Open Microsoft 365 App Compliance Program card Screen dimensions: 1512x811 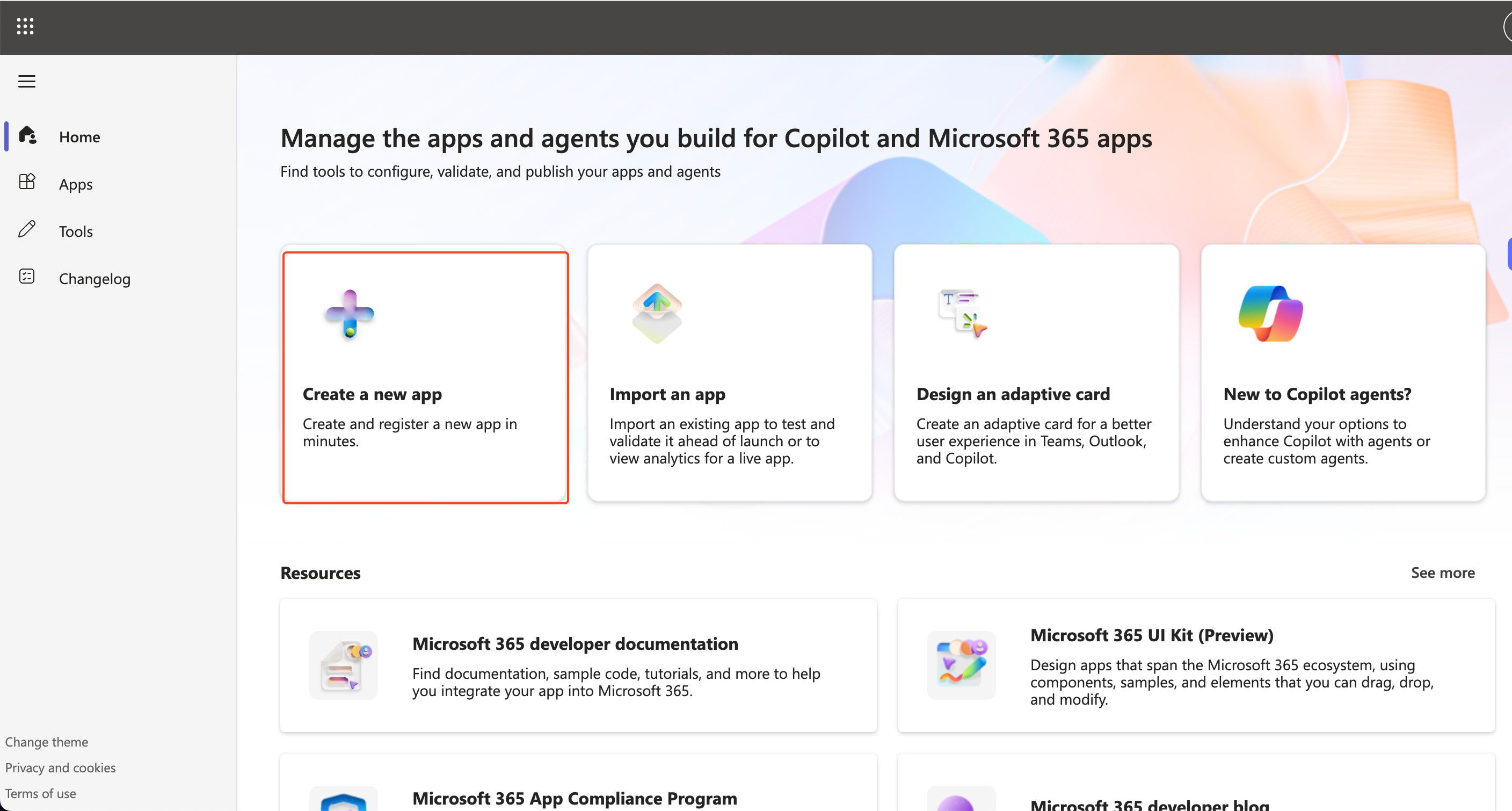(575, 799)
